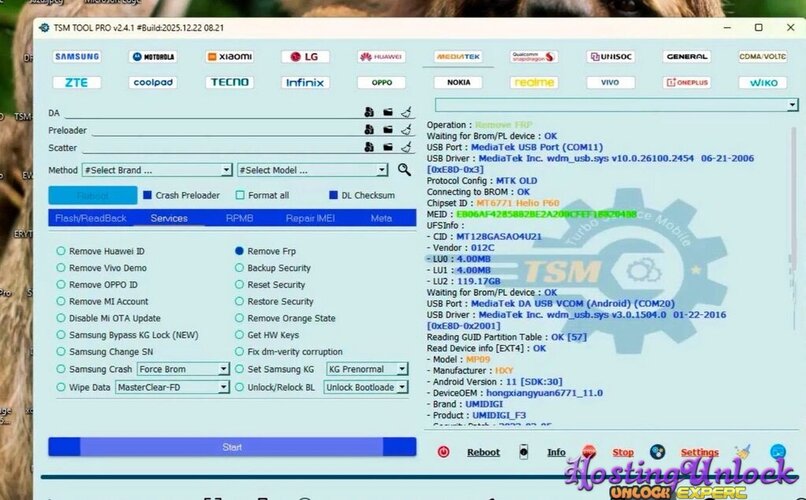The height and width of the screenshot is (500, 806).
Task: Open the MediaTek brand tab
Action: click(x=457, y=57)
